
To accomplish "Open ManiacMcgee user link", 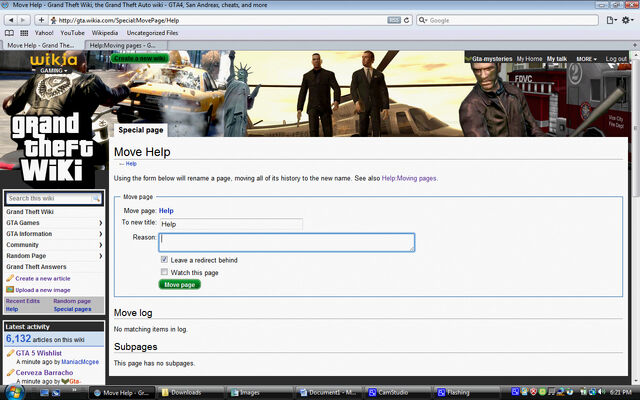I will (80, 362).
